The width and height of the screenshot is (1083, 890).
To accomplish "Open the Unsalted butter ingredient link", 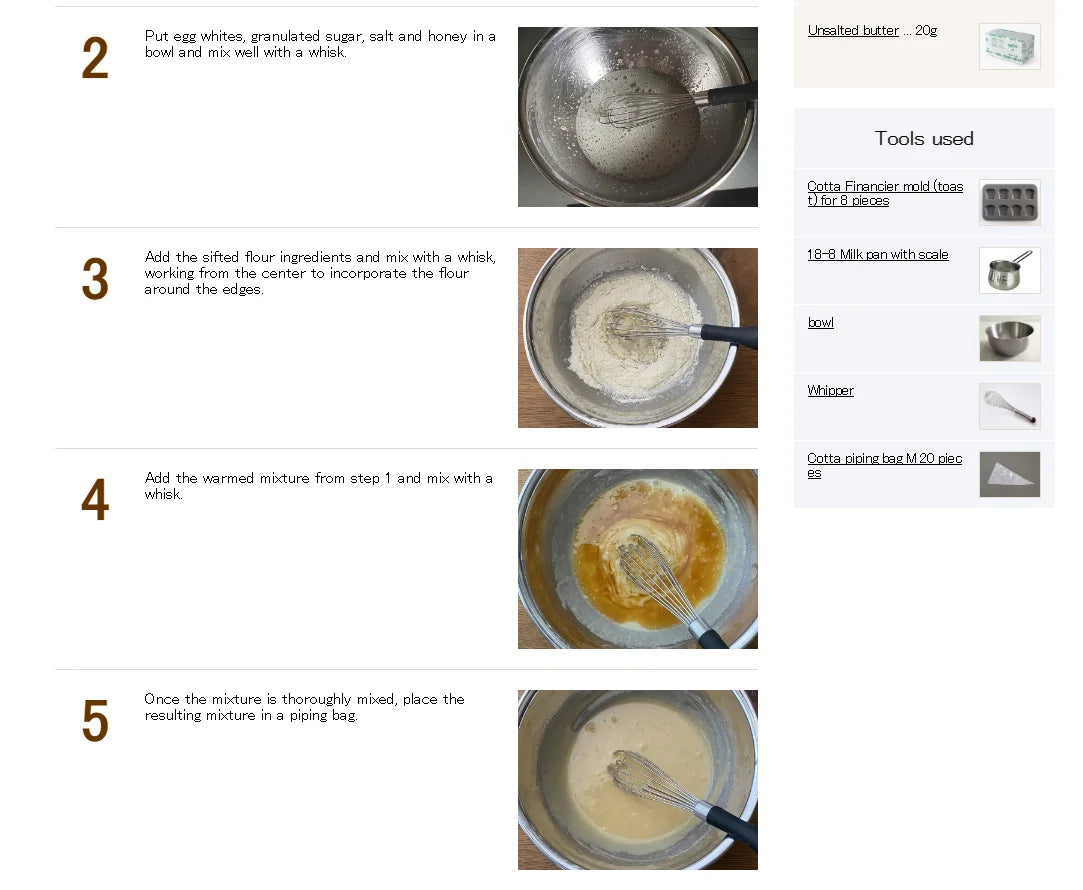I will 853,30.
